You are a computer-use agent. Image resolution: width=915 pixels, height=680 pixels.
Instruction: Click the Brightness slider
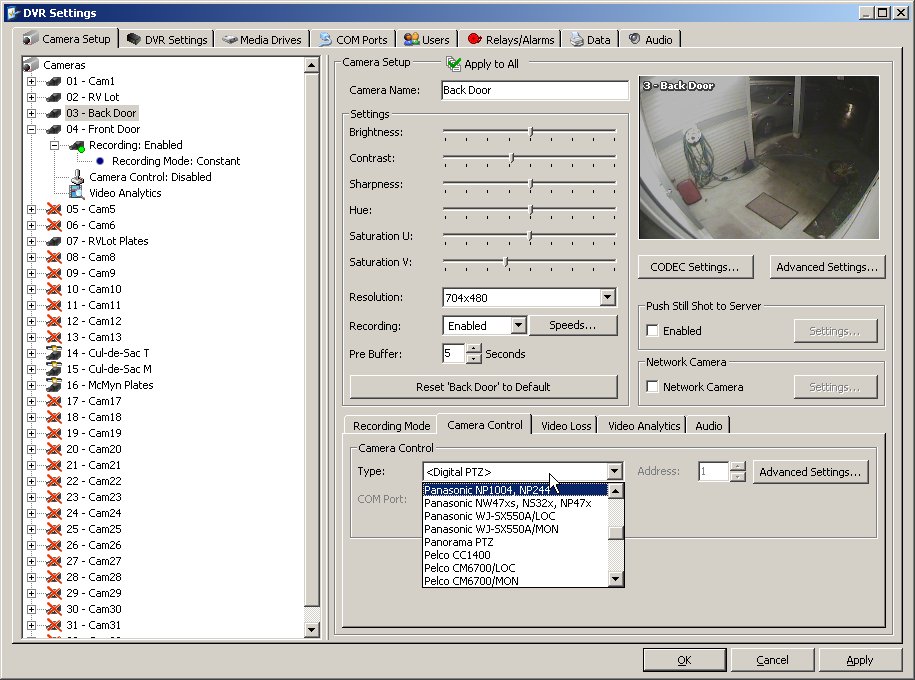point(530,133)
